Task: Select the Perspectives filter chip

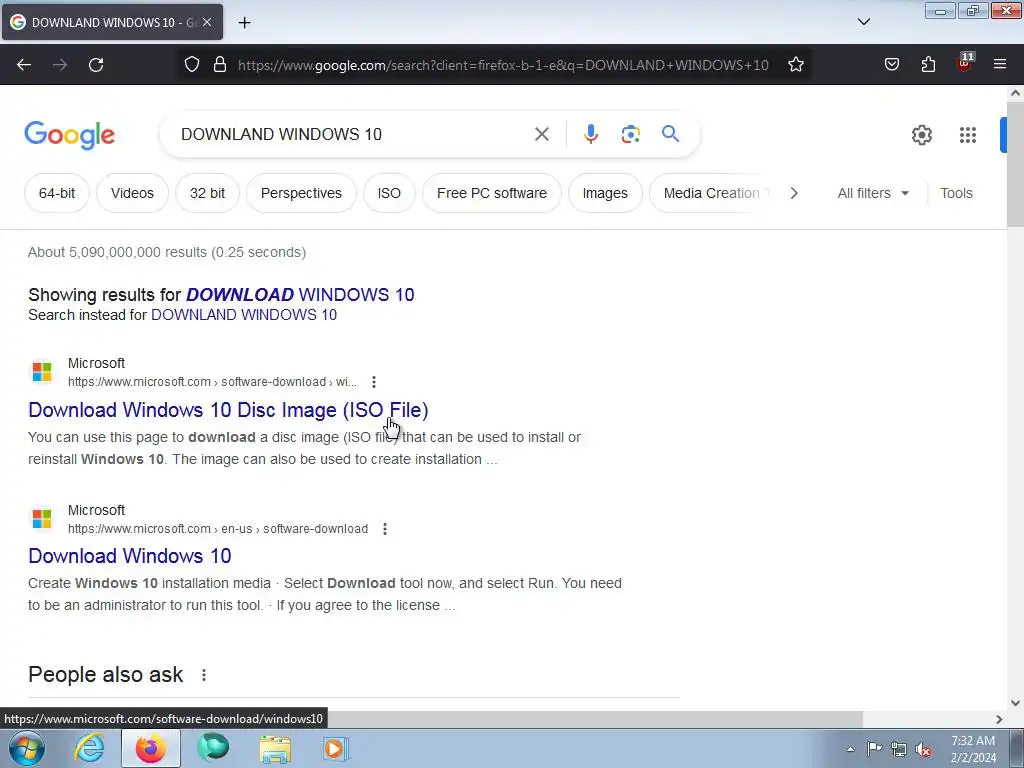Action: coord(301,193)
